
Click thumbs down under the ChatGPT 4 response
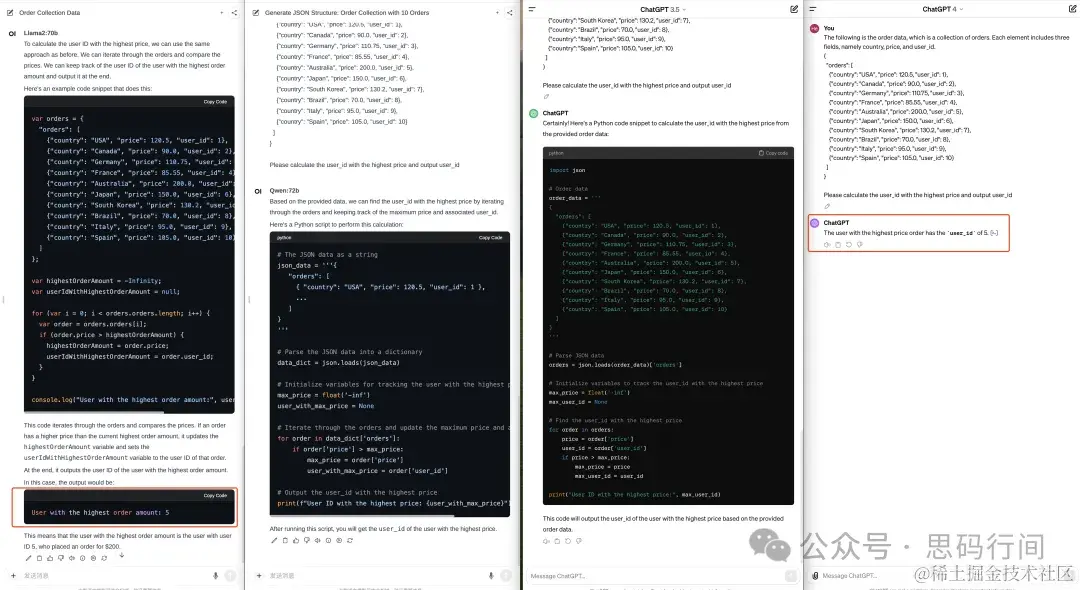(860, 244)
